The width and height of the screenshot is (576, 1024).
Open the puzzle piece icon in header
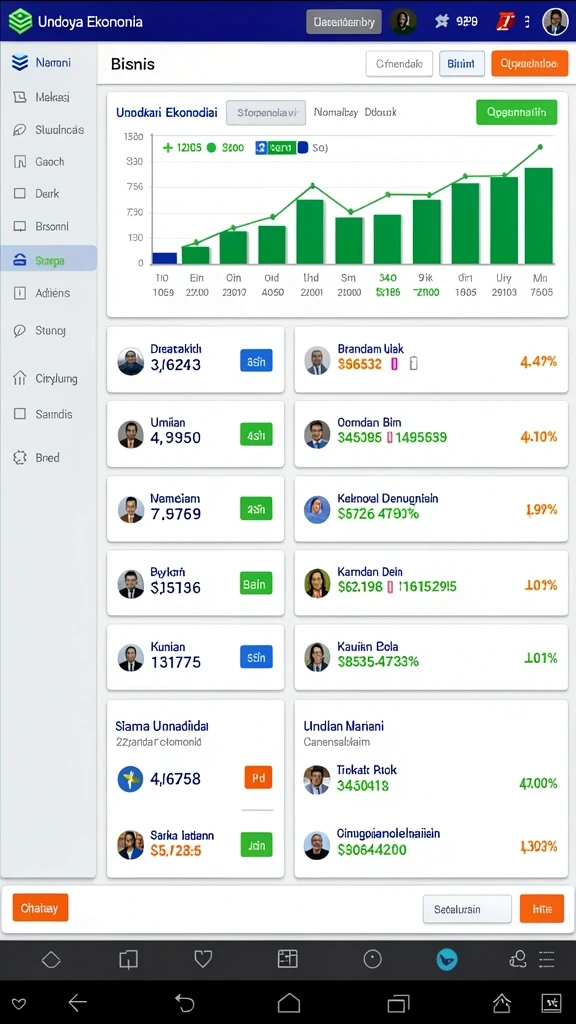(x=442, y=21)
